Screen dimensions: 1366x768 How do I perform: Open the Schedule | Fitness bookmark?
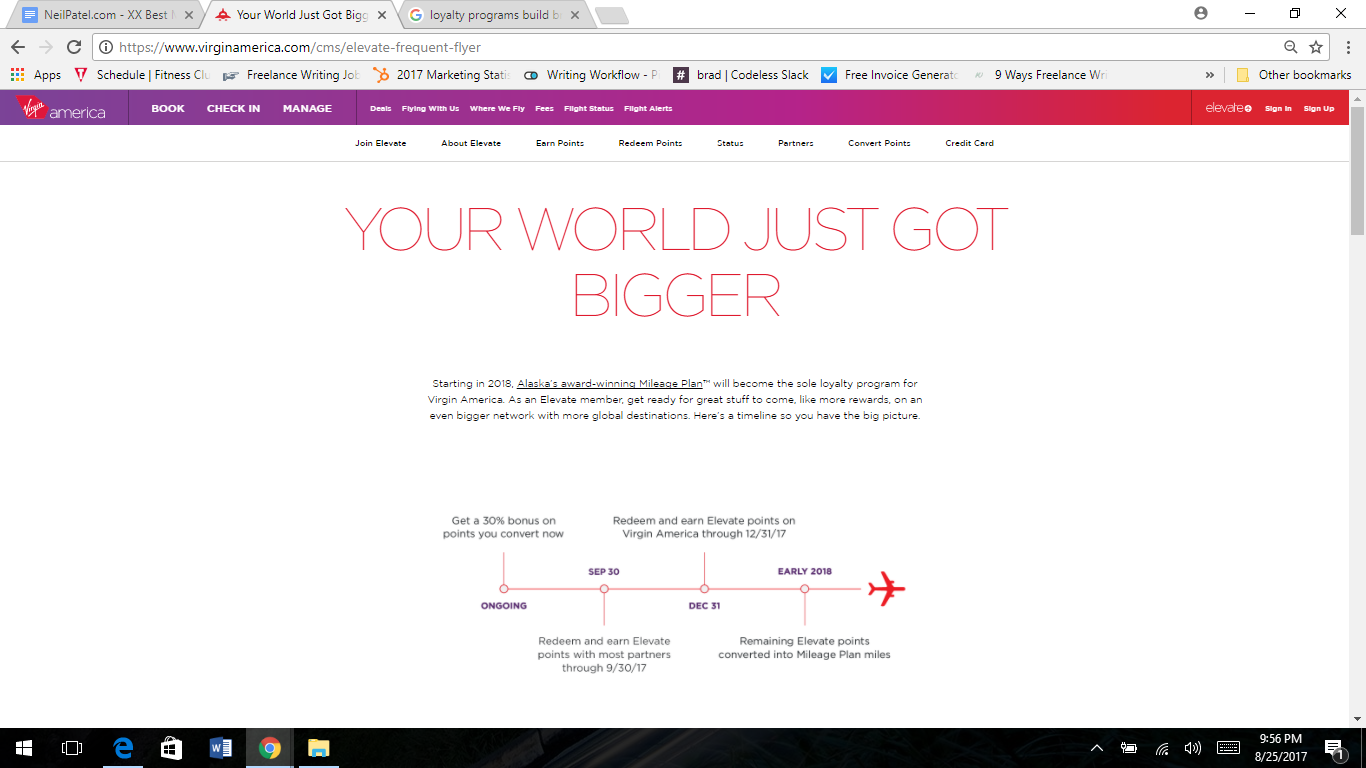[142, 75]
